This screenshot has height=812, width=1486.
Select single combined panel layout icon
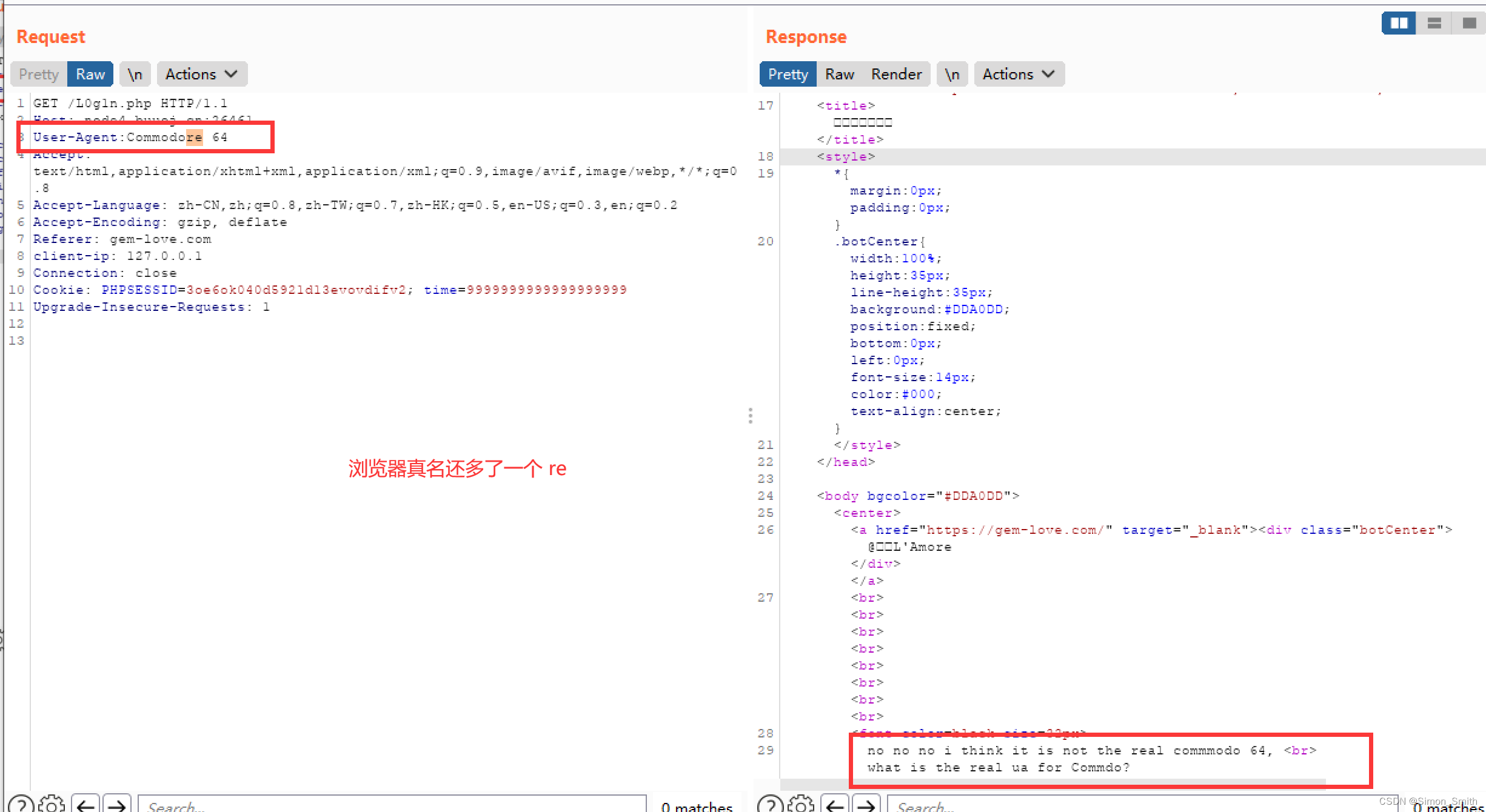[1469, 24]
